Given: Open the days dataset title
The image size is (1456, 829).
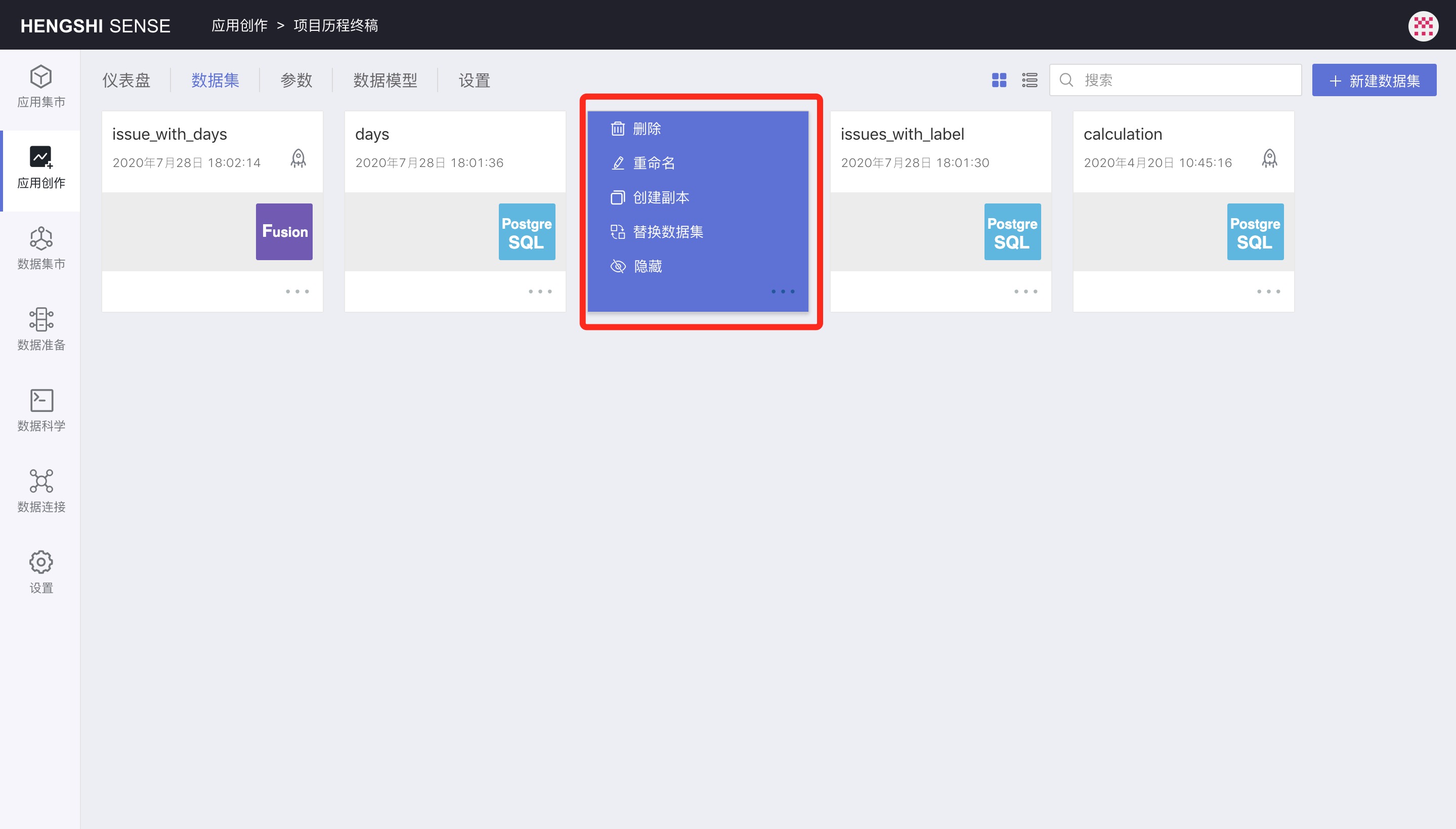Looking at the screenshot, I should click(x=372, y=135).
